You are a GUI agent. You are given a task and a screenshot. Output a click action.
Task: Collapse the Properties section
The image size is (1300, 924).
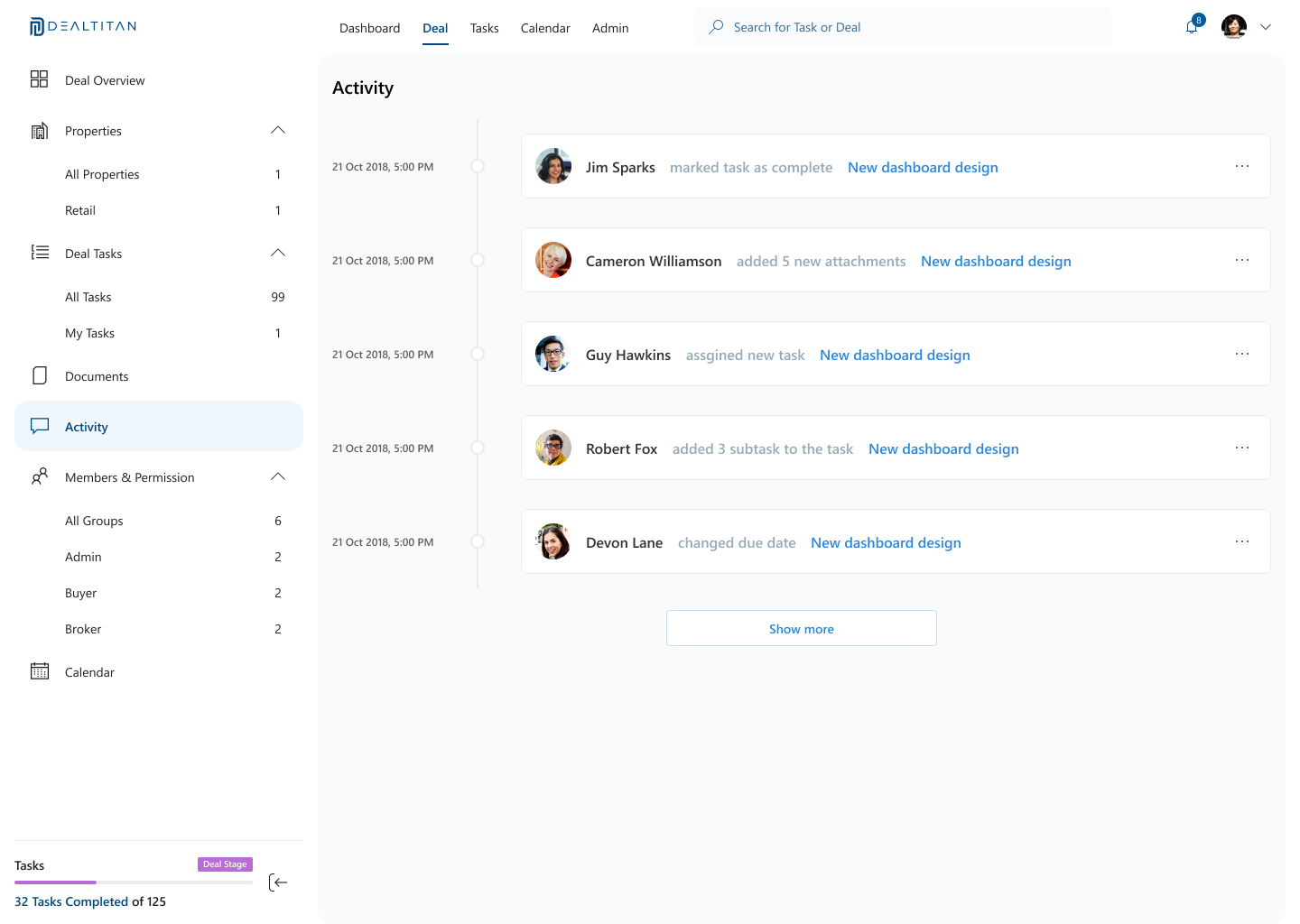tap(278, 130)
